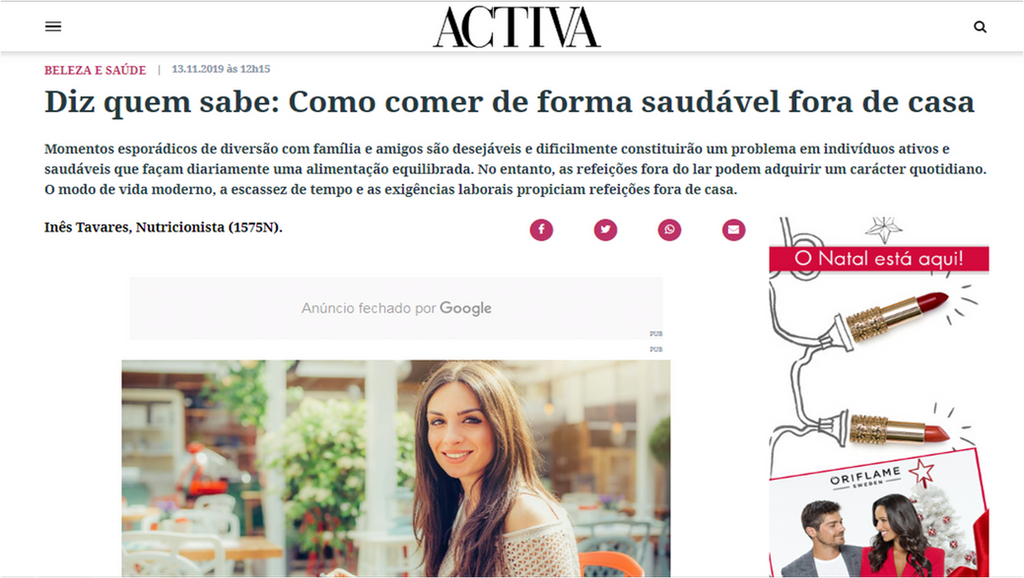
Task: Click the search magnifier icon
Action: 980,27
